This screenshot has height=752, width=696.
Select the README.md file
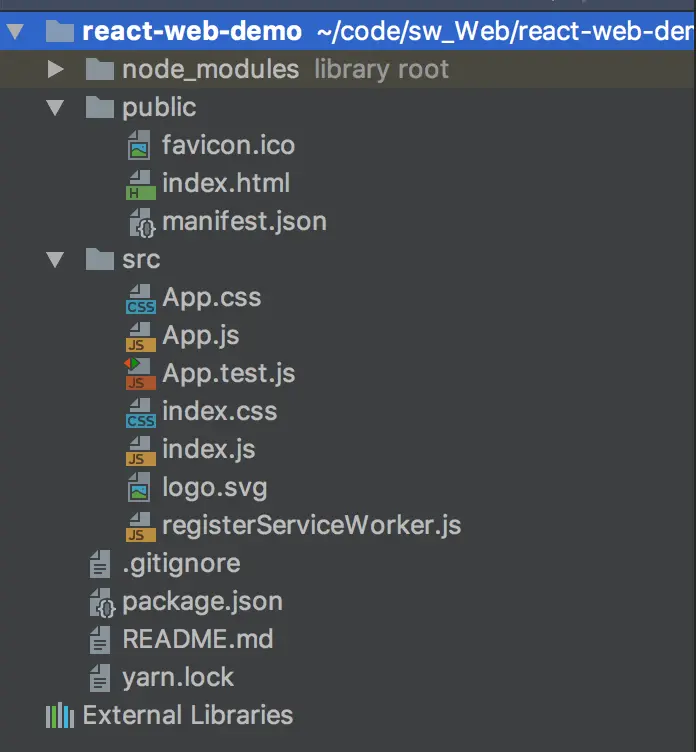[x=197, y=640]
